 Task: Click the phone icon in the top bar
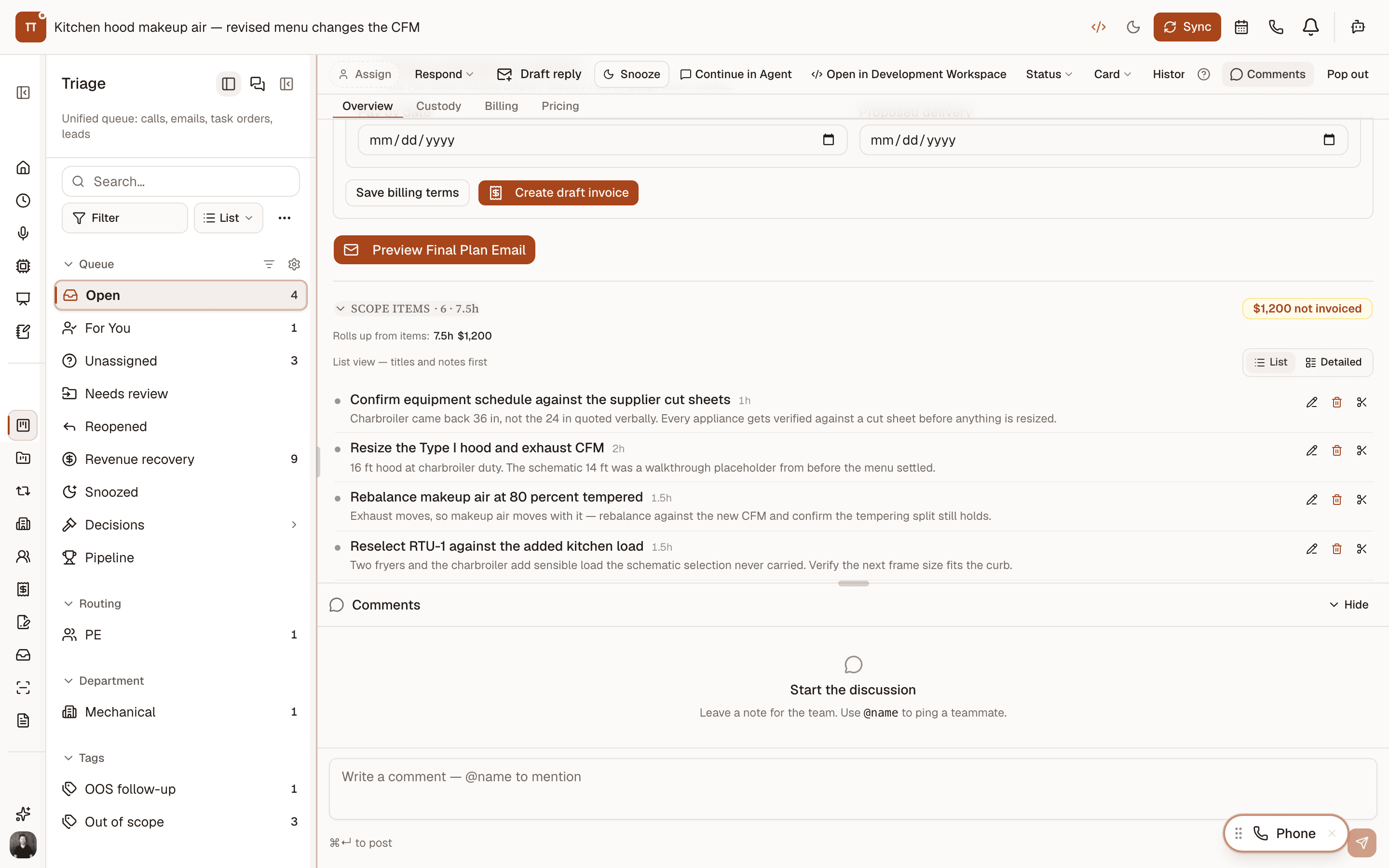tap(1276, 27)
